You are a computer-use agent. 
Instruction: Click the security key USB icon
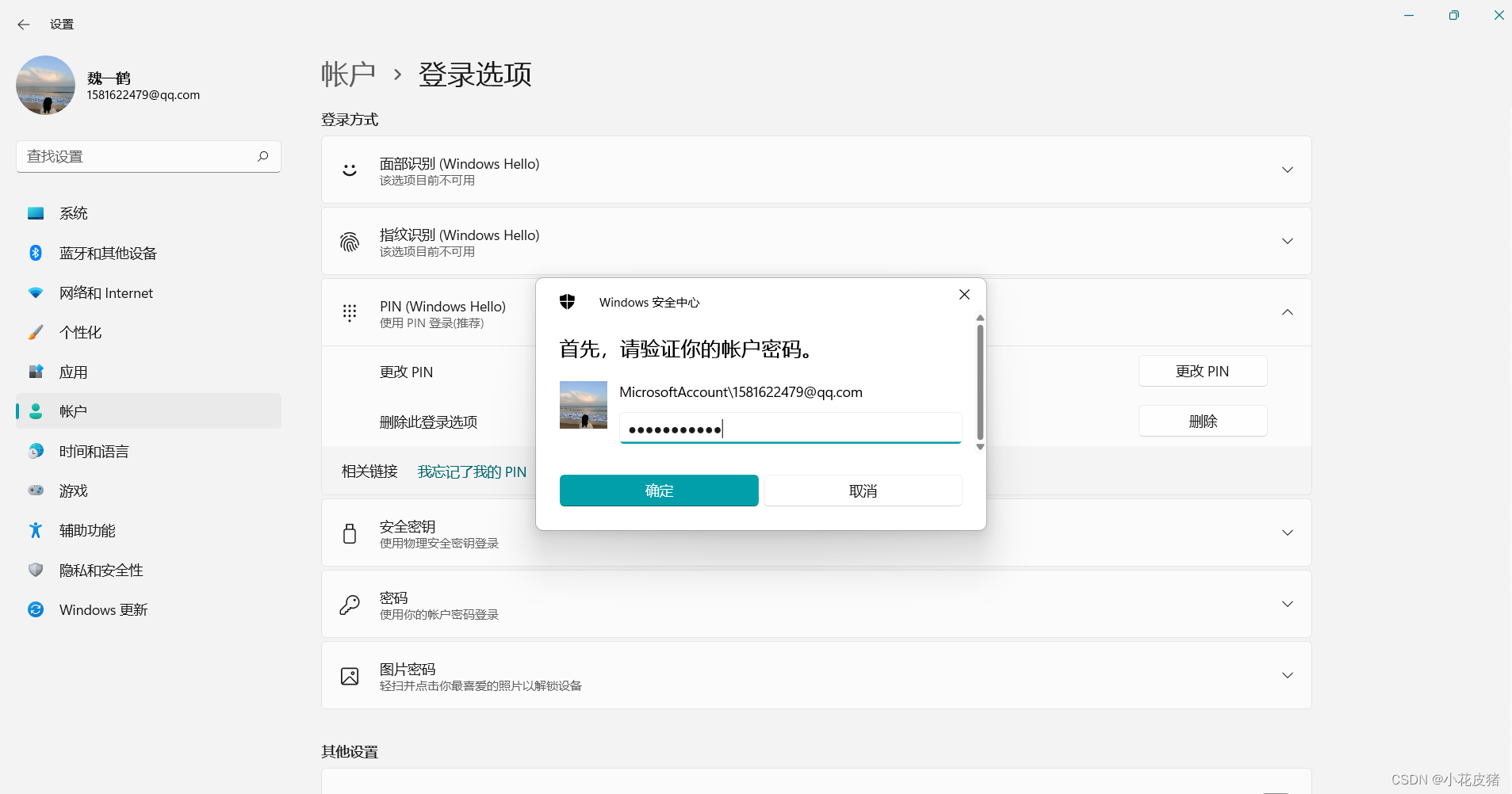pos(350,533)
